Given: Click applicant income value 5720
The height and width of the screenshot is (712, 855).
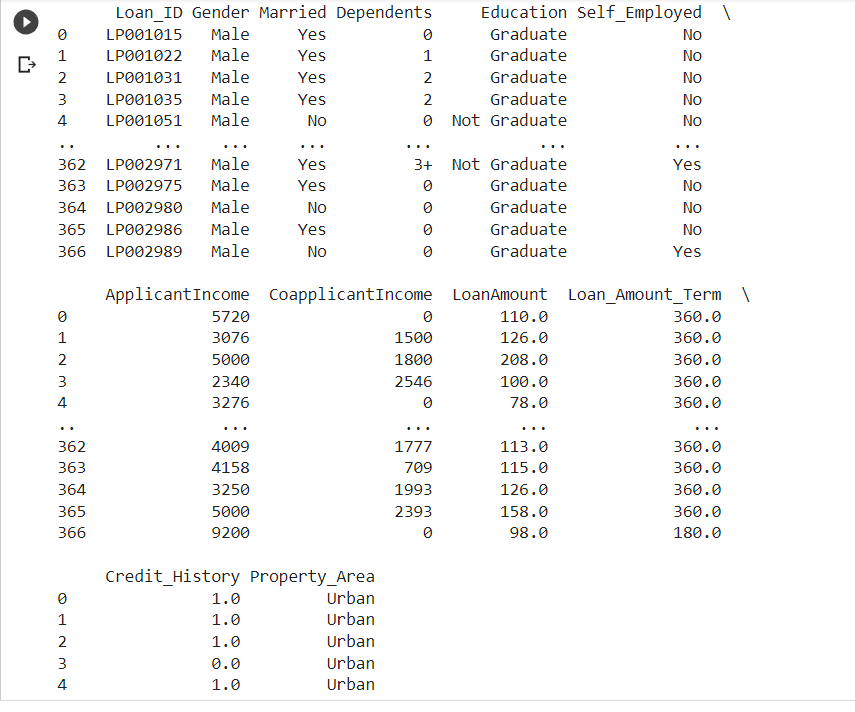Looking at the screenshot, I should [230, 317].
